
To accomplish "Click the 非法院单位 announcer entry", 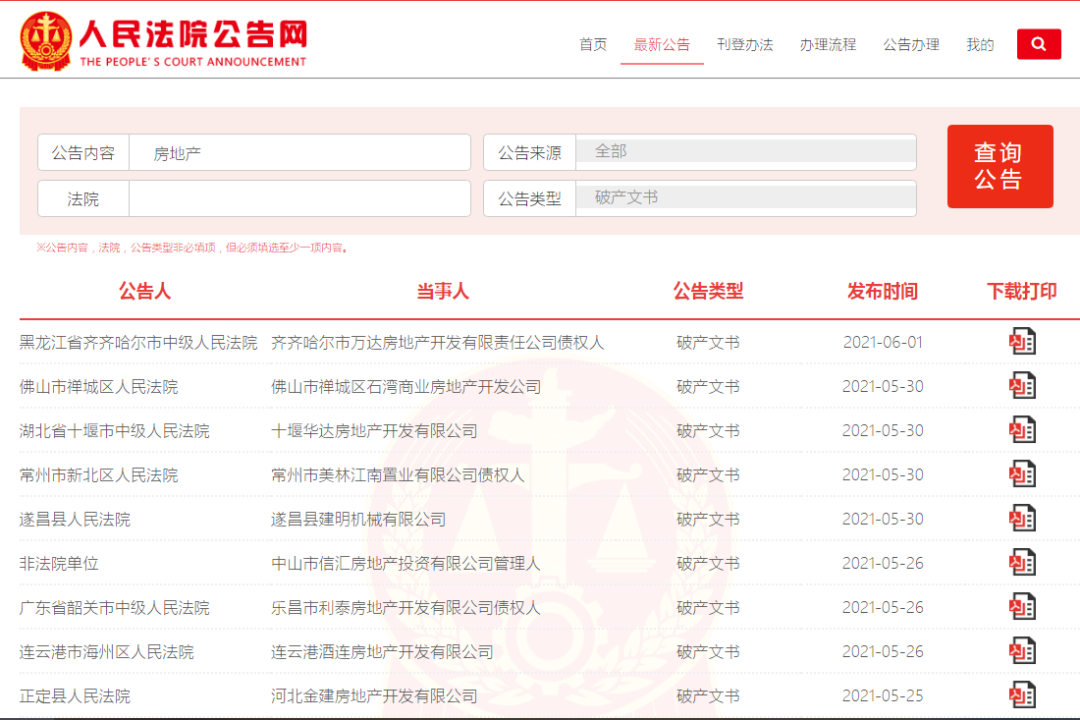I will coord(59,563).
